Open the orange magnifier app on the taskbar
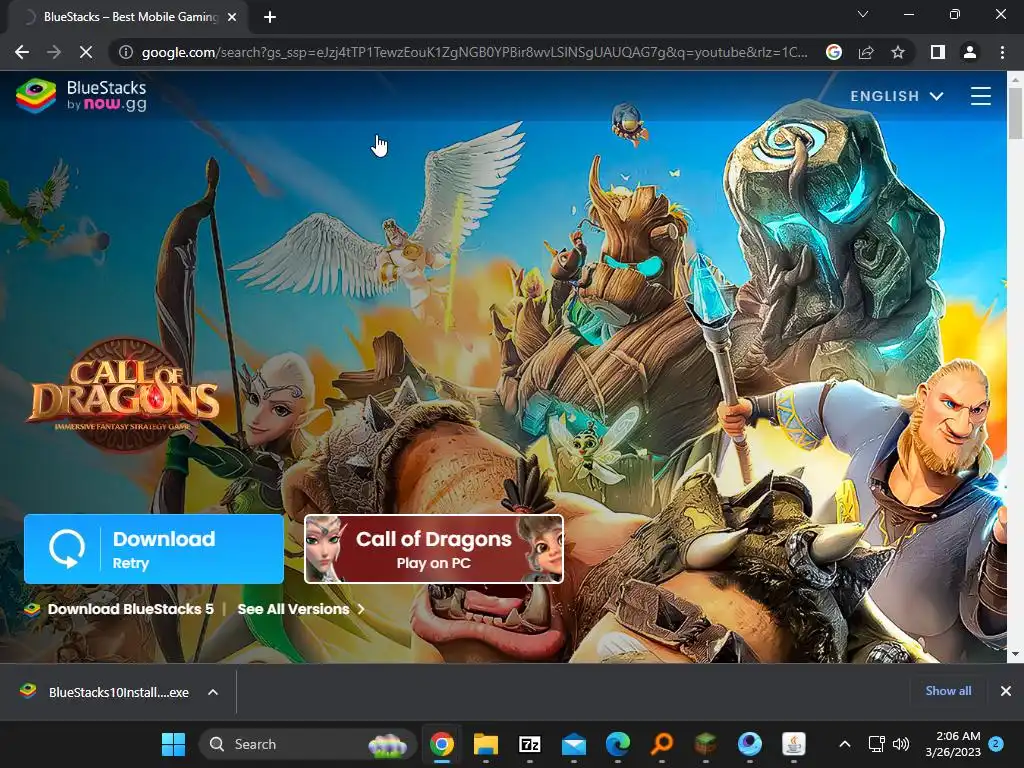 (662, 744)
